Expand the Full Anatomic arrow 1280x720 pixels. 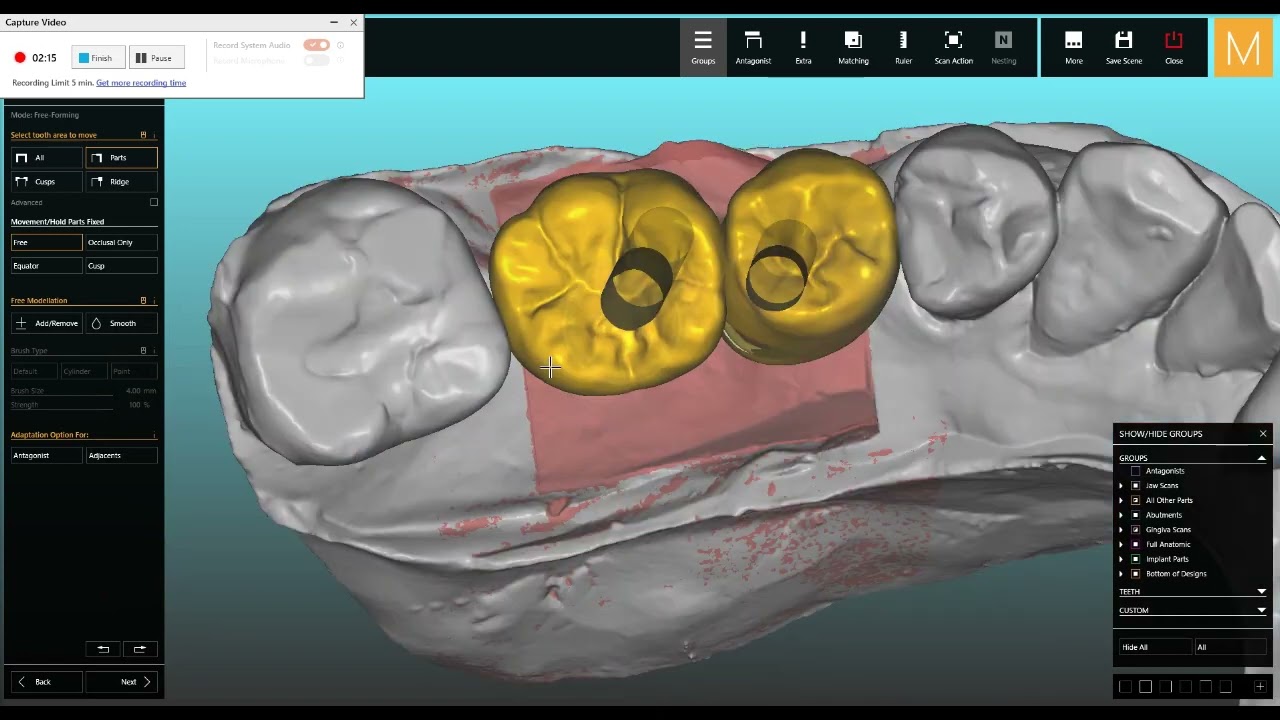pos(1120,545)
